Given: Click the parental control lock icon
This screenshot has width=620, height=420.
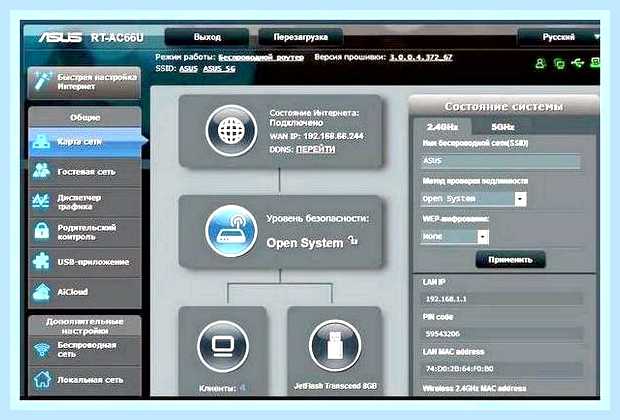Looking at the screenshot, I should coord(42,231).
